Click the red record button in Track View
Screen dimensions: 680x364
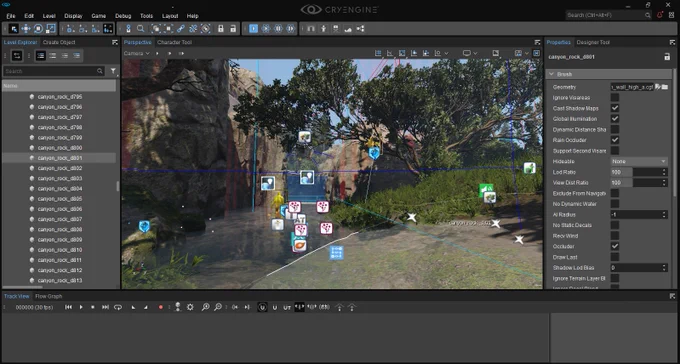[x=161, y=307]
